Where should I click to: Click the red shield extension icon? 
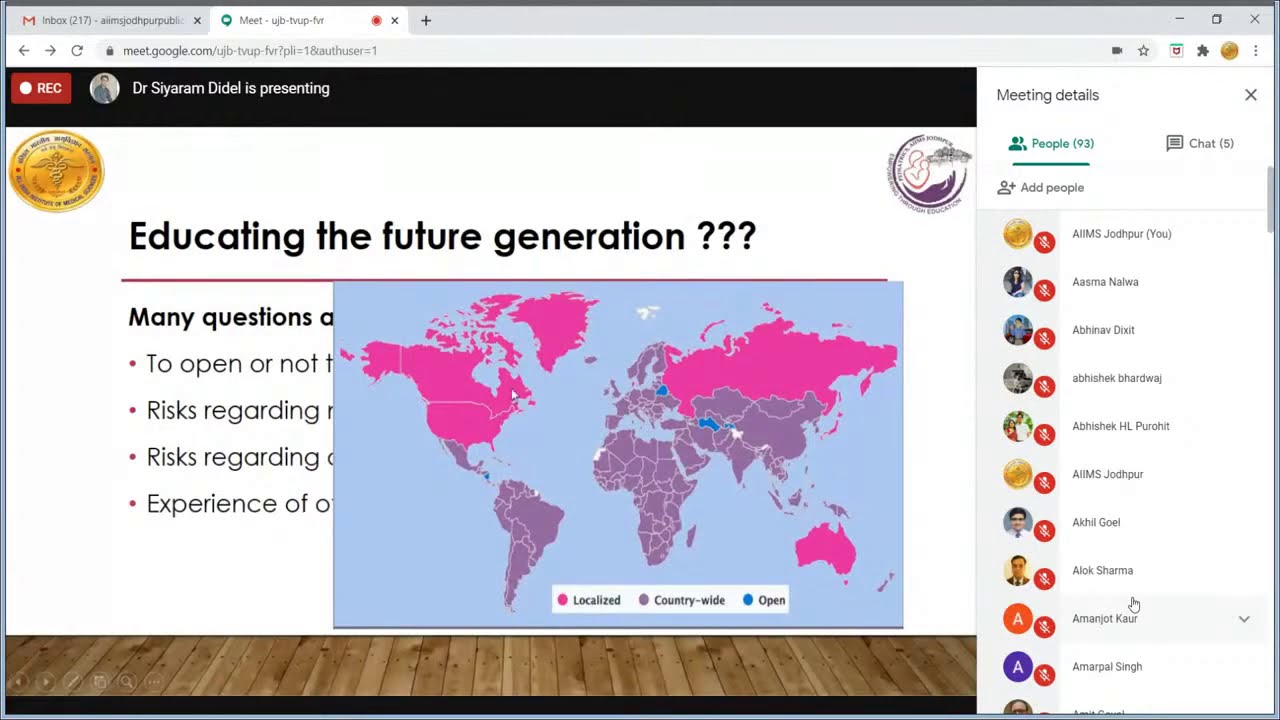coord(1177,51)
